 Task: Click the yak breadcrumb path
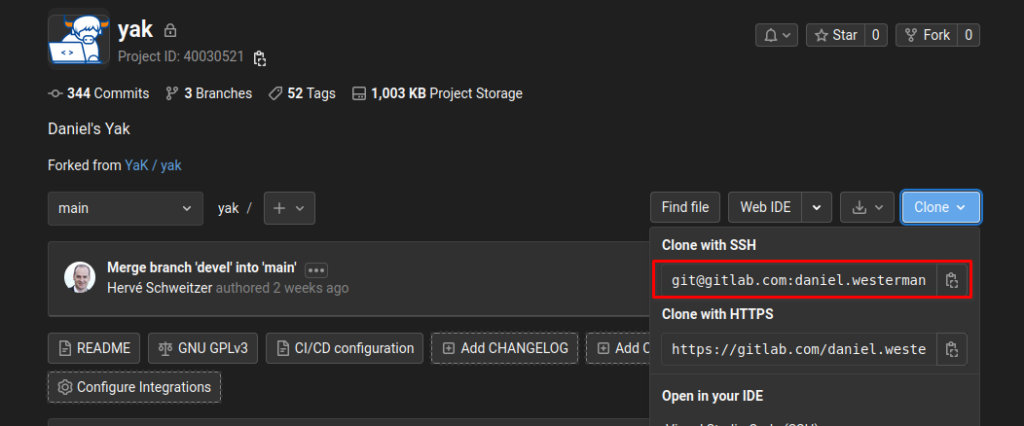tap(228, 208)
